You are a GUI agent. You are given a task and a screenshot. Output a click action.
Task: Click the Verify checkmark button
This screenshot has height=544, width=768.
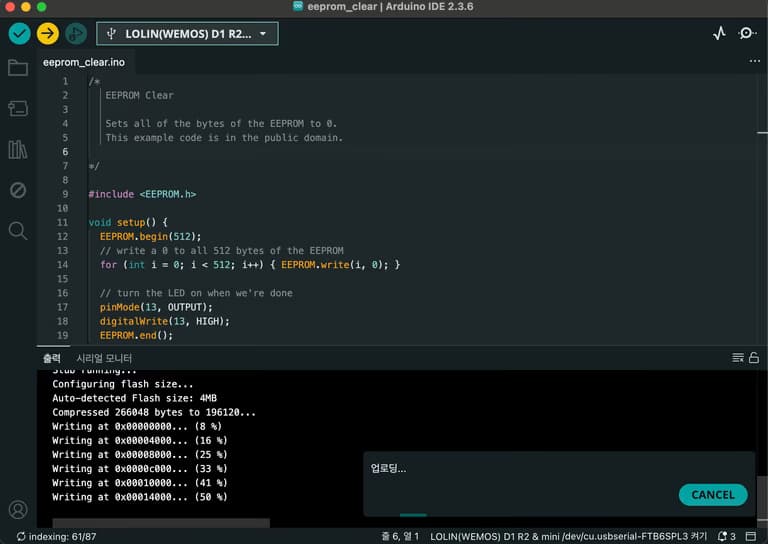pyautogui.click(x=19, y=34)
